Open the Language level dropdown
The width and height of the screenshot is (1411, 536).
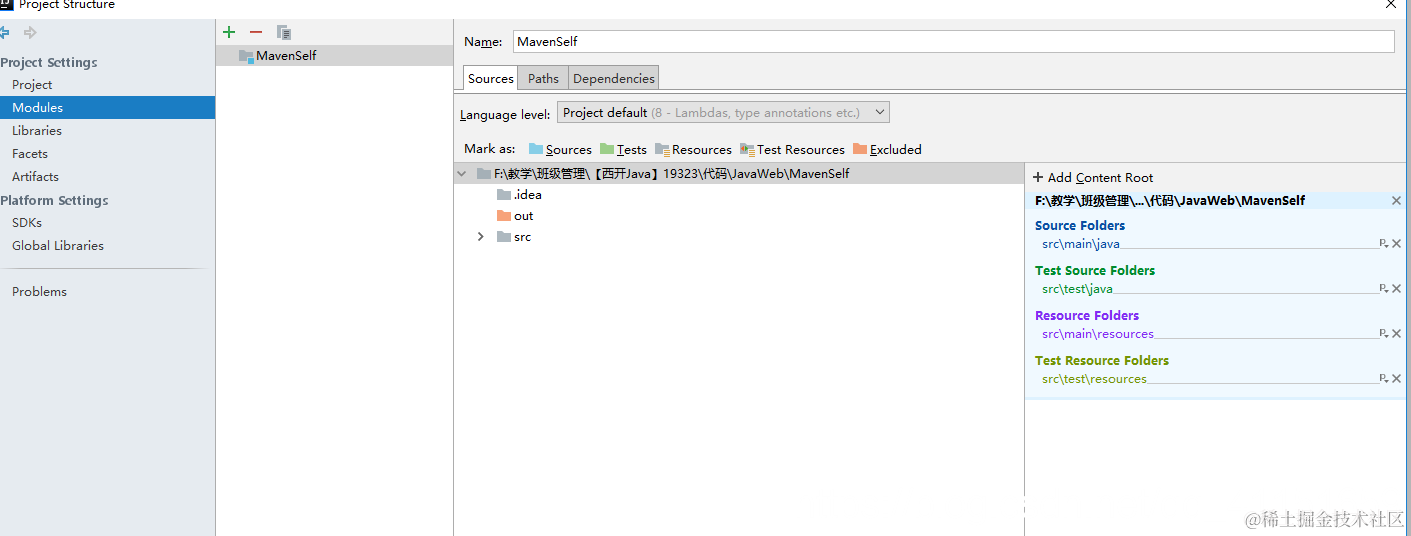point(723,113)
